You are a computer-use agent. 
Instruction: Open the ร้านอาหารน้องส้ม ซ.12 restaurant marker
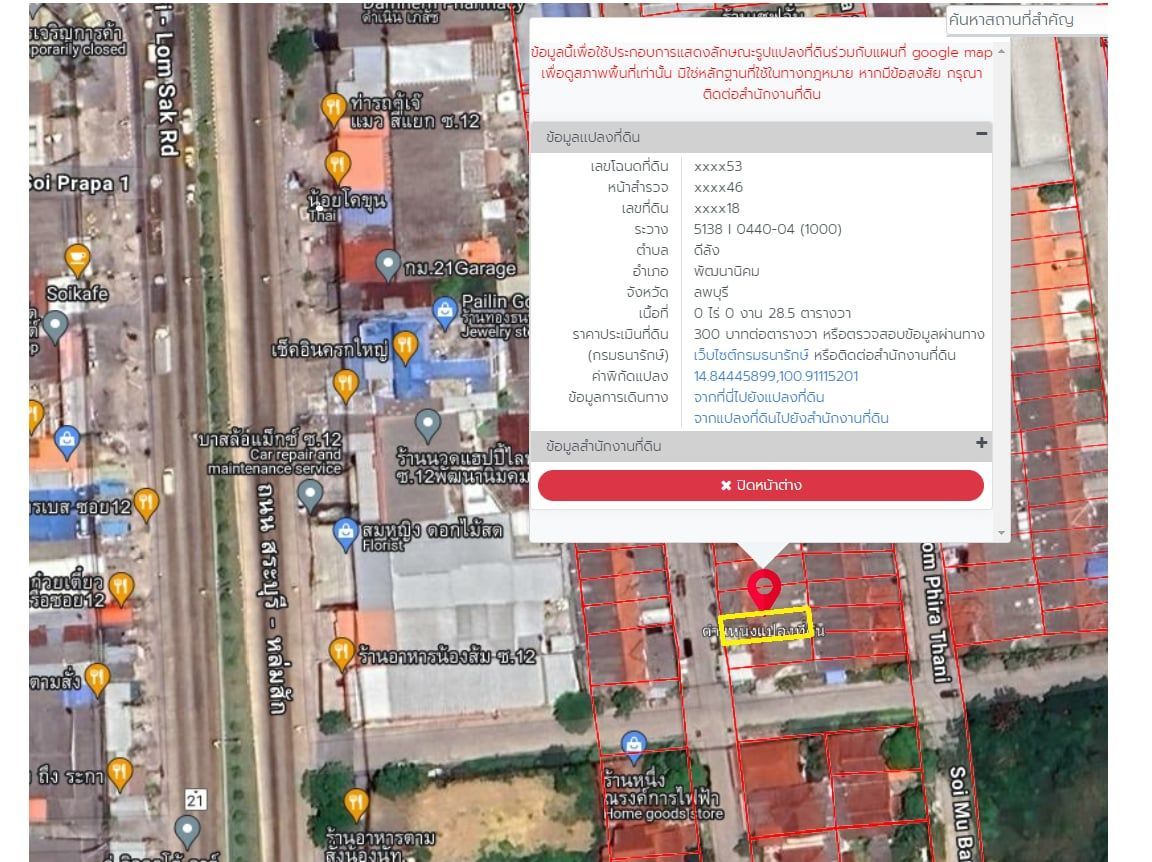coord(342,654)
